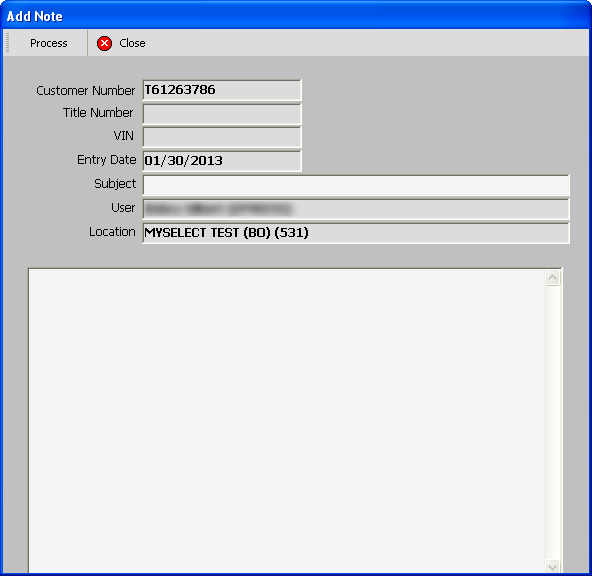
Task: Click the User label
Action: click(123, 208)
